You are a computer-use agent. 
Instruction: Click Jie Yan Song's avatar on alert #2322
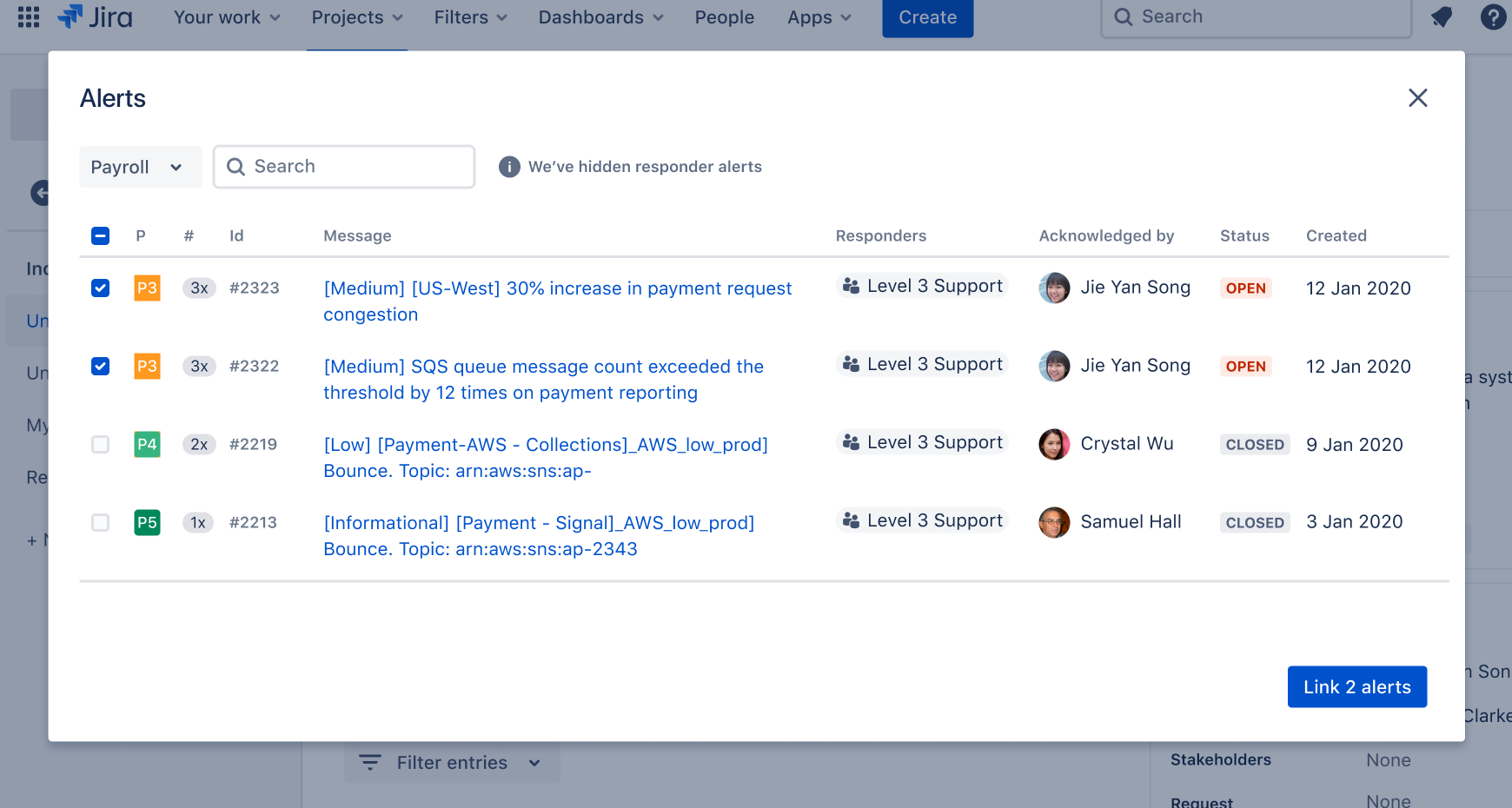[1053, 366]
